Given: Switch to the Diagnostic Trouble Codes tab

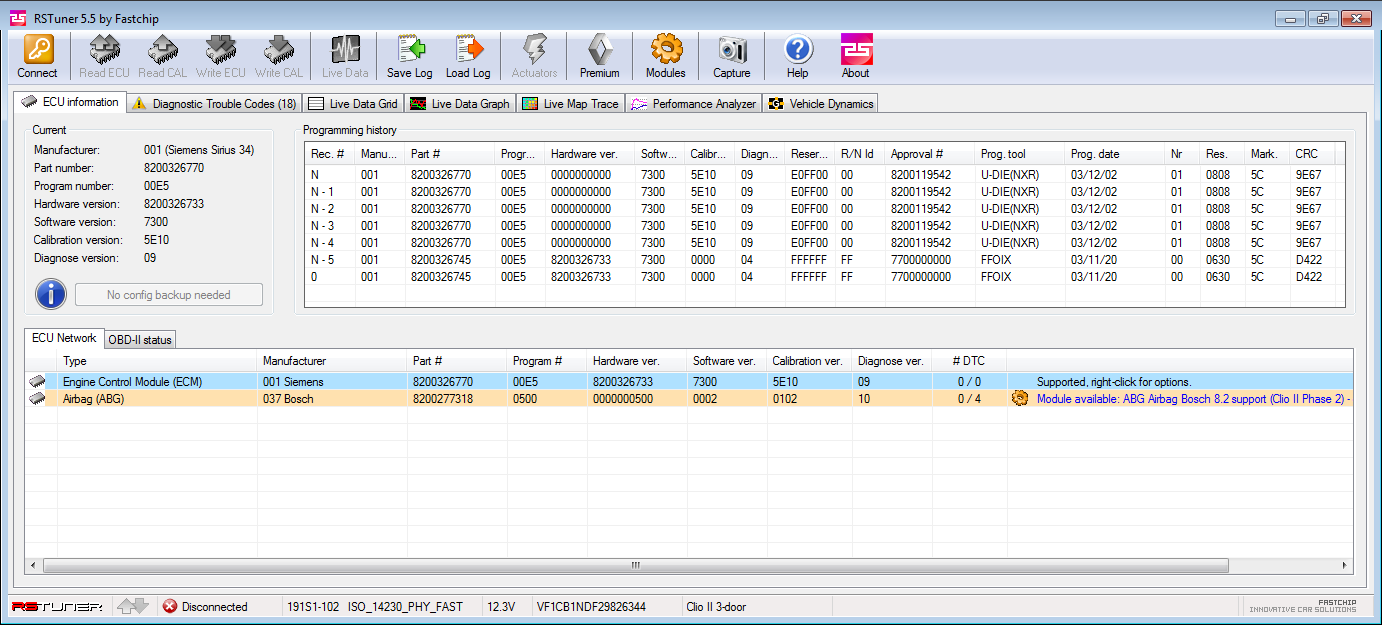Looking at the screenshot, I should 213,102.
